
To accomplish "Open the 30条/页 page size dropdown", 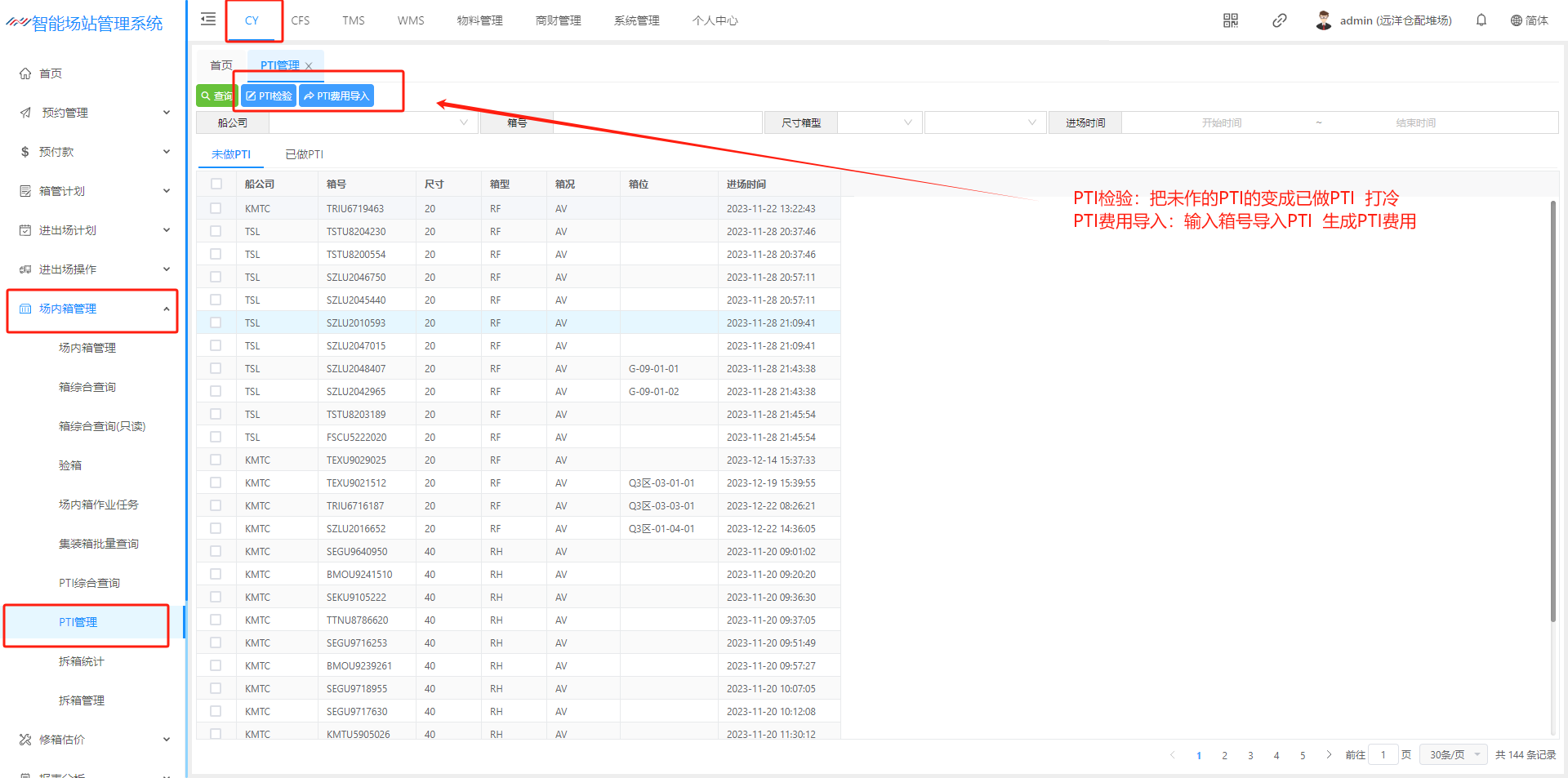I will click(1454, 754).
